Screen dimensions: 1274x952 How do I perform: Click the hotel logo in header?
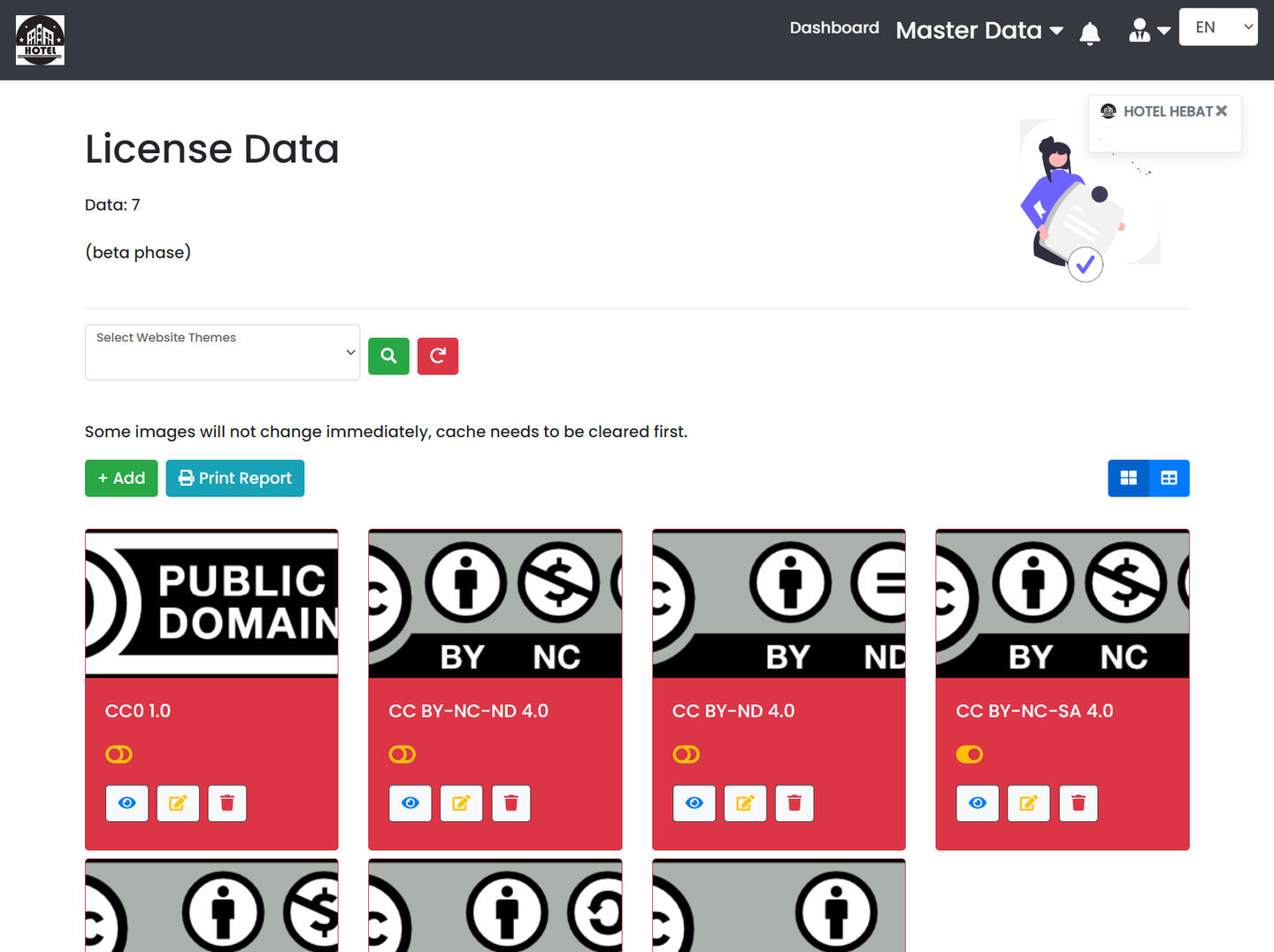tap(40, 40)
